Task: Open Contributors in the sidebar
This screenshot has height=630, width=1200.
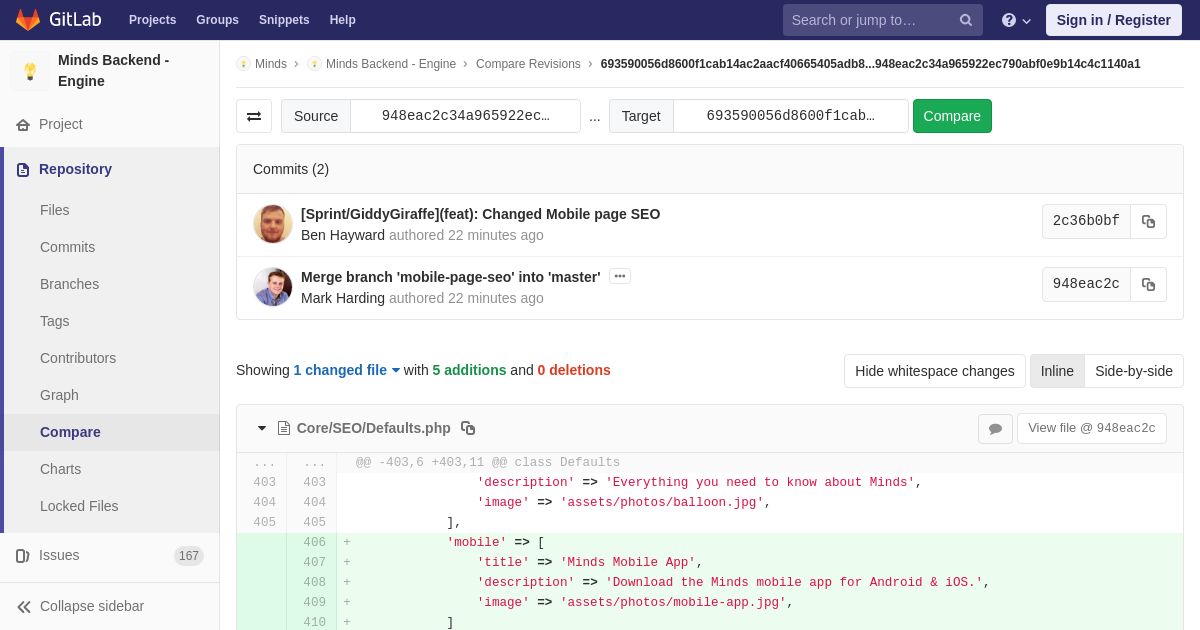Action: click(x=78, y=358)
